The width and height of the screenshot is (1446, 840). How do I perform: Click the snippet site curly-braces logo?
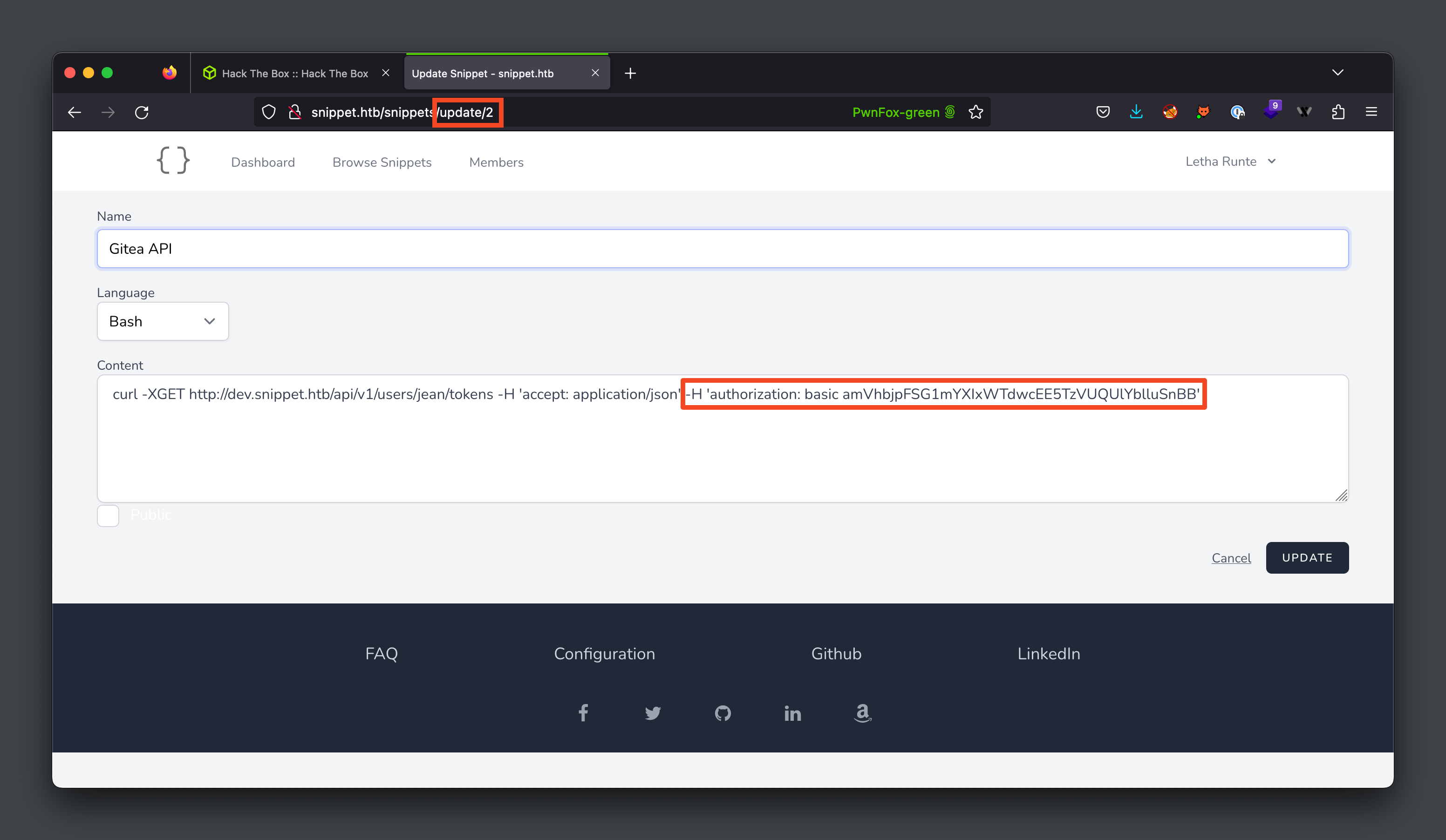point(173,161)
